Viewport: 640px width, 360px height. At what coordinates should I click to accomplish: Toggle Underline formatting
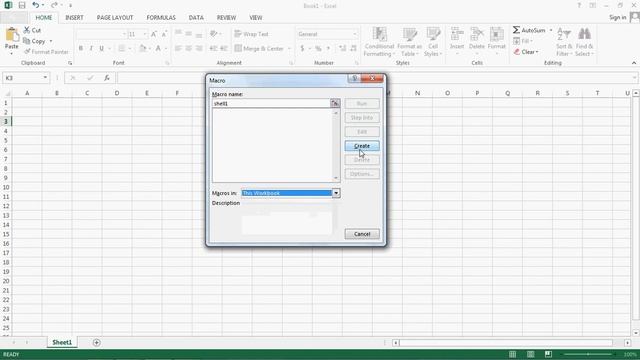(x=102, y=48)
